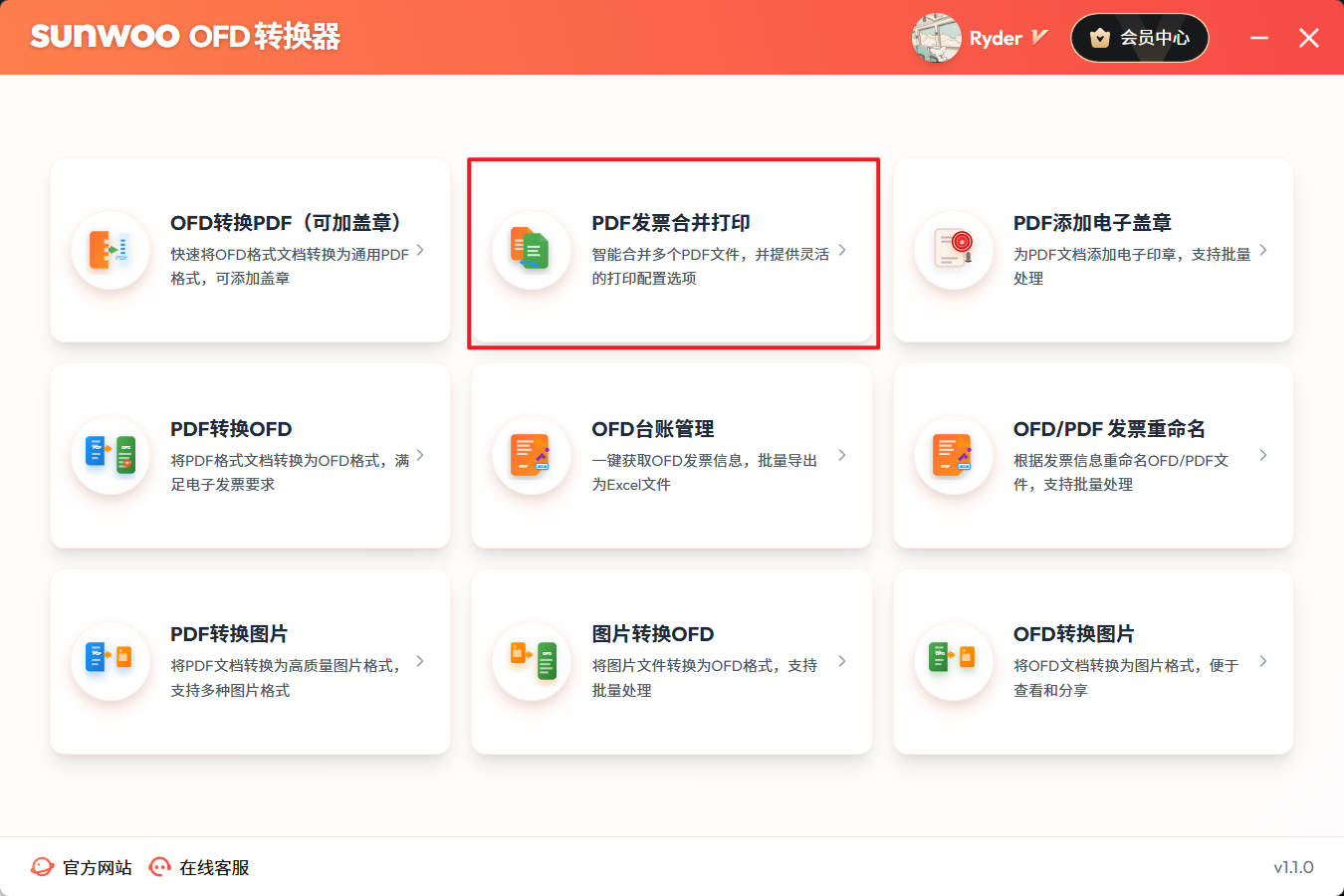
Task: Click the Ryder user avatar
Action: [936, 38]
